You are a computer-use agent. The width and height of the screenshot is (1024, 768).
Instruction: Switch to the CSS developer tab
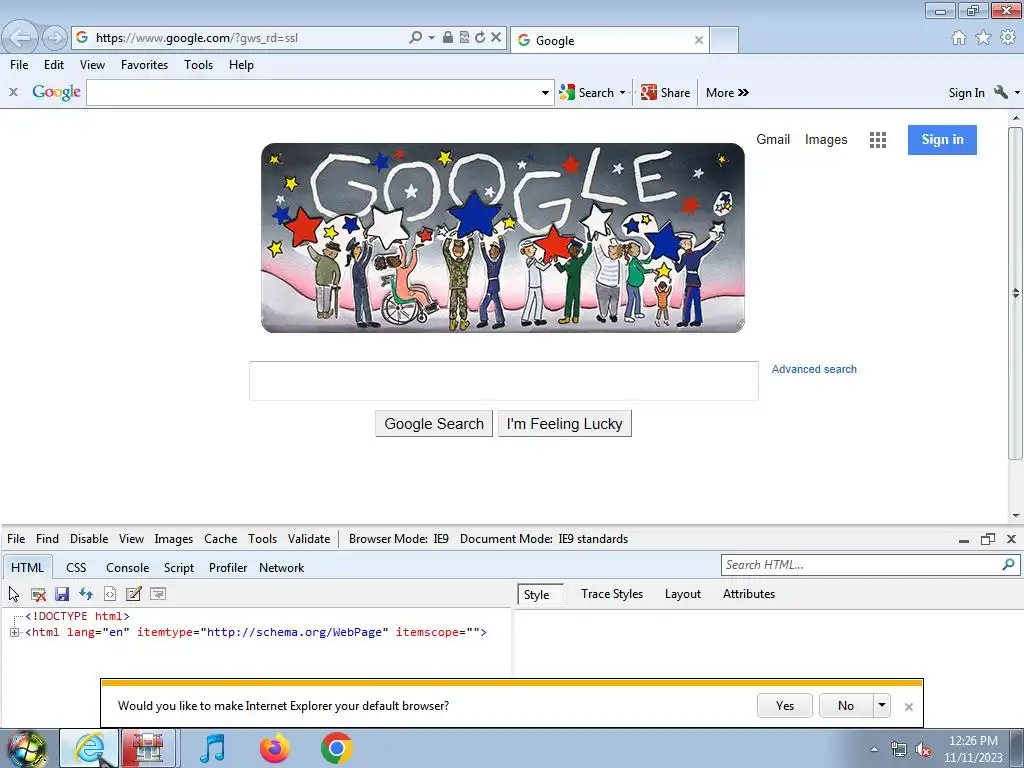tap(76, 568)
